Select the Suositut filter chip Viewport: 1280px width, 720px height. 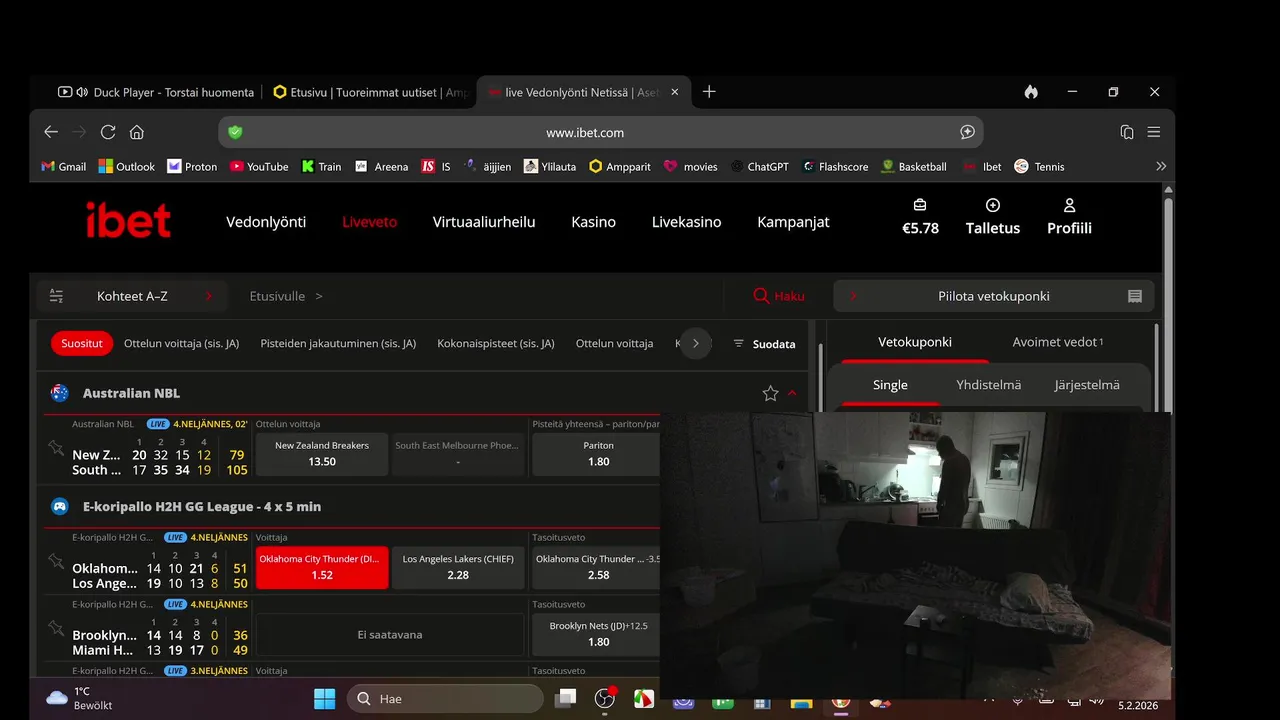click(x=82, y=343)
